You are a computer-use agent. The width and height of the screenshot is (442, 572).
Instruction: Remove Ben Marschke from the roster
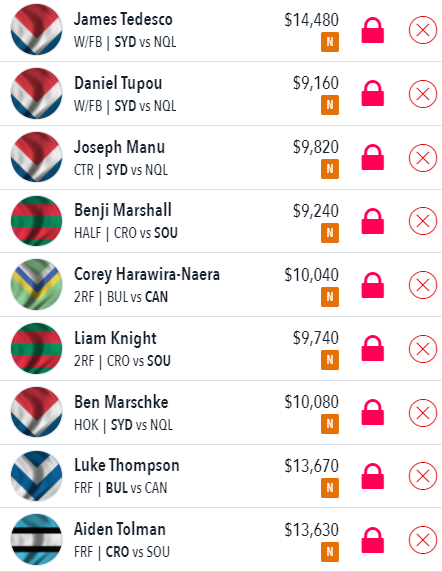point(423,413)
